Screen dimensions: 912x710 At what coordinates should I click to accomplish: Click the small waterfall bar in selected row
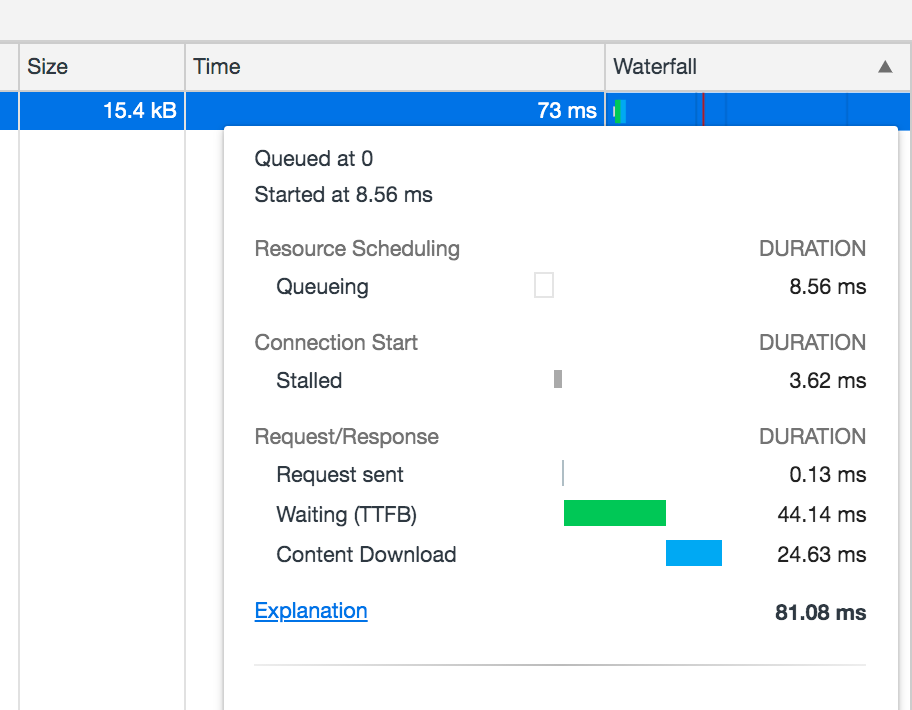pyautogui.click(x=620, y=111)
